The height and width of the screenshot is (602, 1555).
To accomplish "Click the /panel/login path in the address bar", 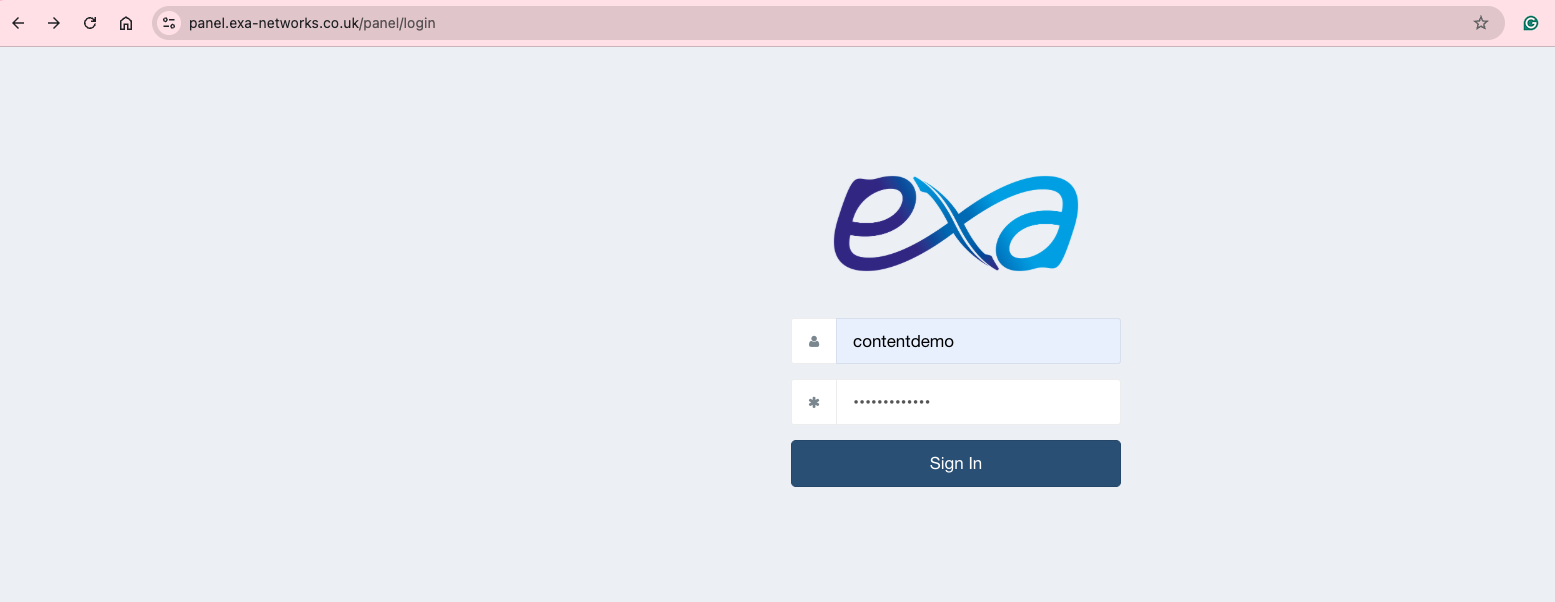I will 398,23.
